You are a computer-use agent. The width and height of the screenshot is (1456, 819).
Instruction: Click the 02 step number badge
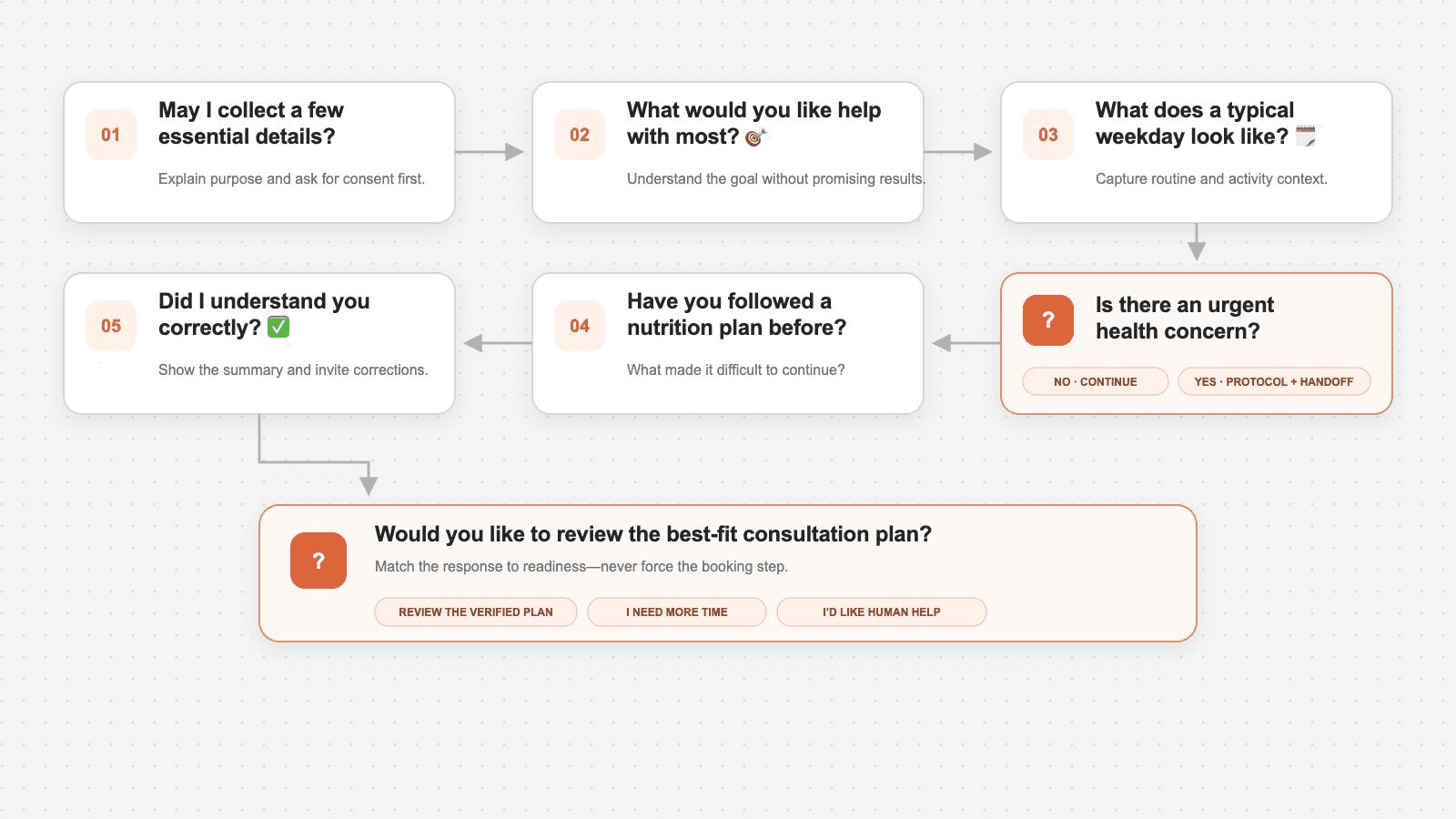point(580,135)
